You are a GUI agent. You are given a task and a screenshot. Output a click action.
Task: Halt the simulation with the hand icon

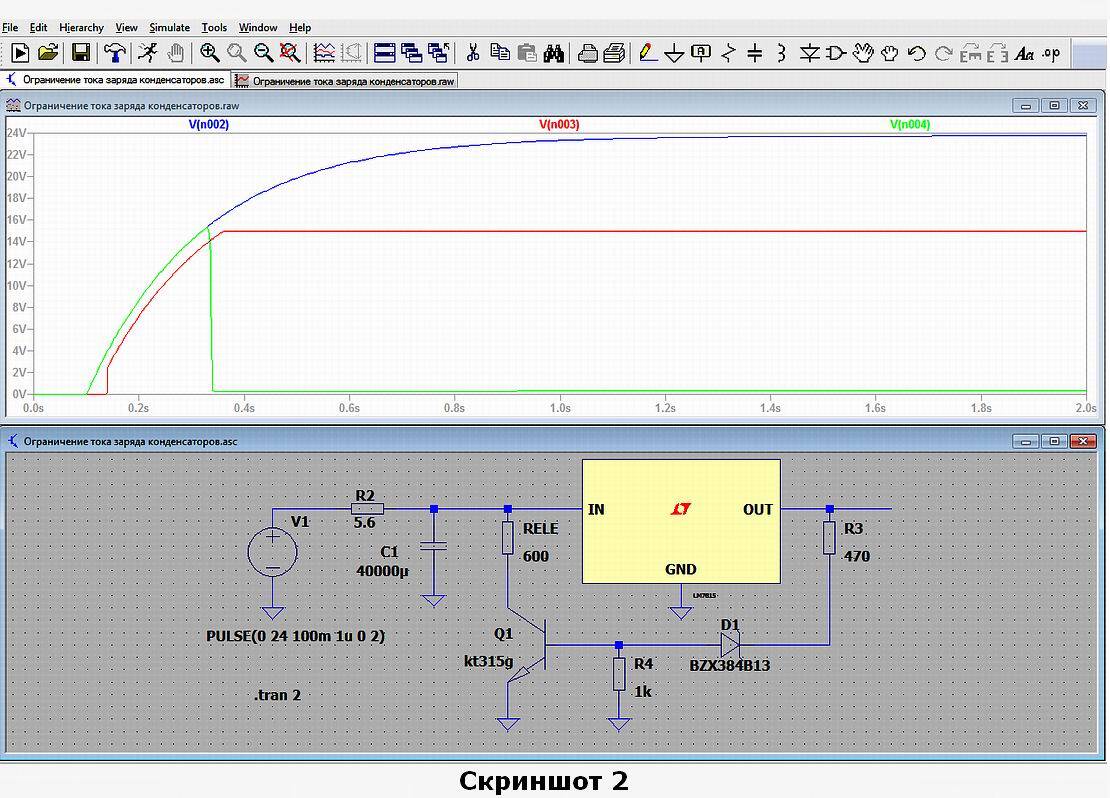tap(176, 53)
